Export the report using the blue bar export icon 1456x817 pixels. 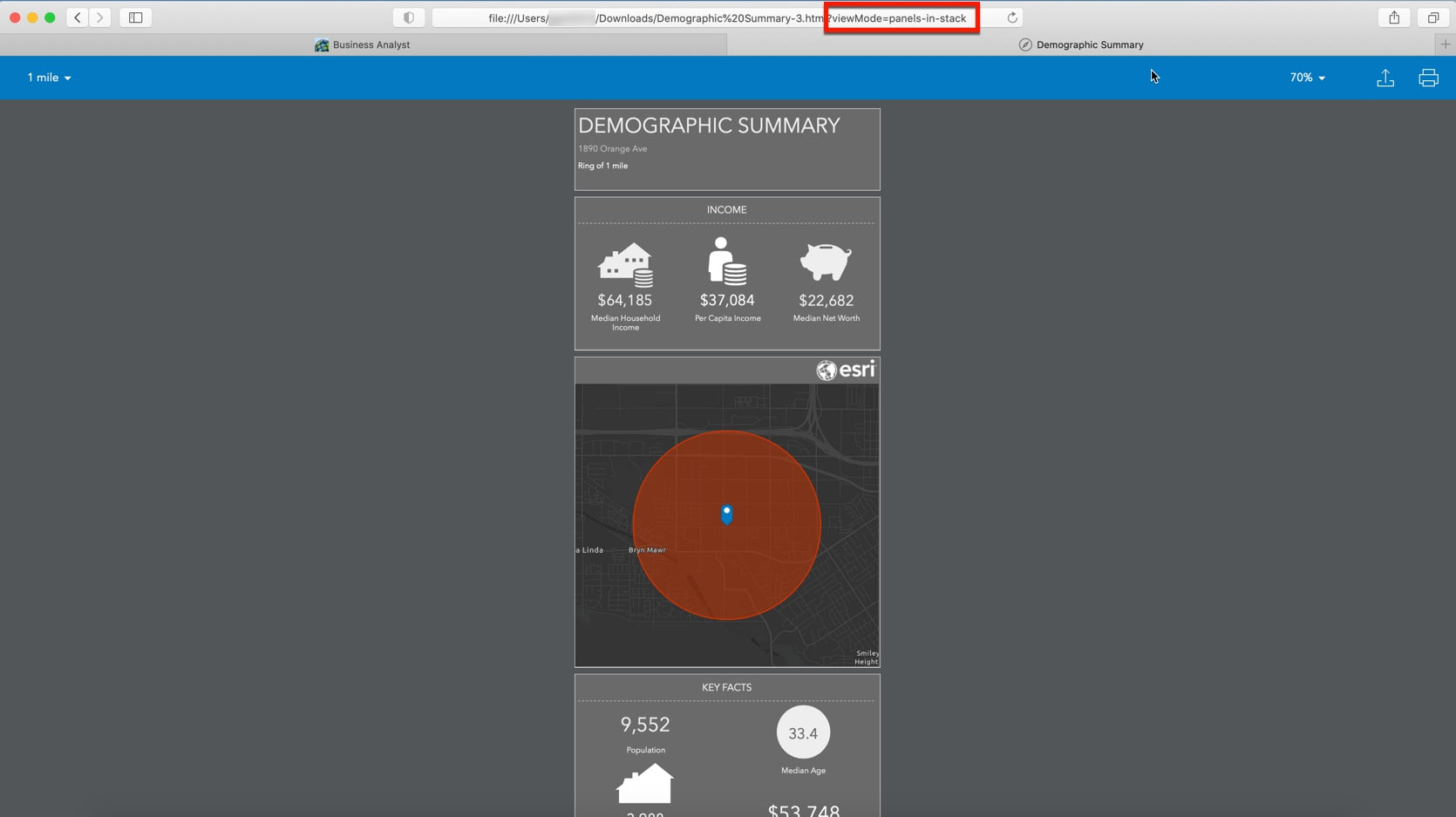click(1385, 78)
